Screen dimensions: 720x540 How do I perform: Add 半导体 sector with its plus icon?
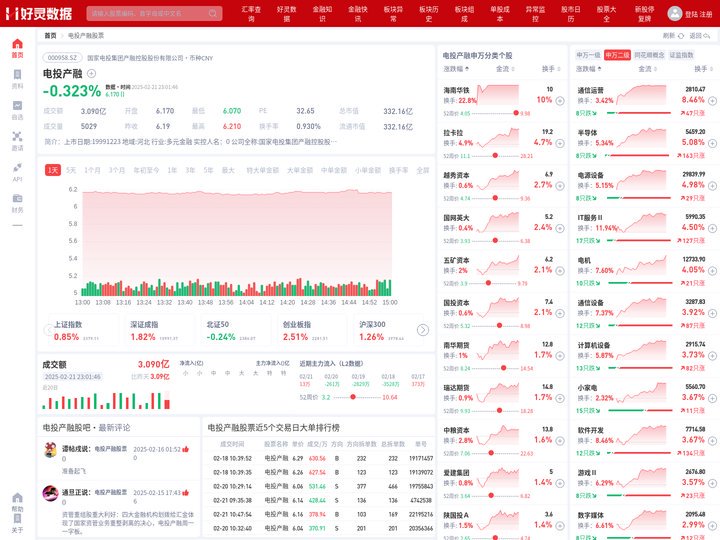click(712, 143)
